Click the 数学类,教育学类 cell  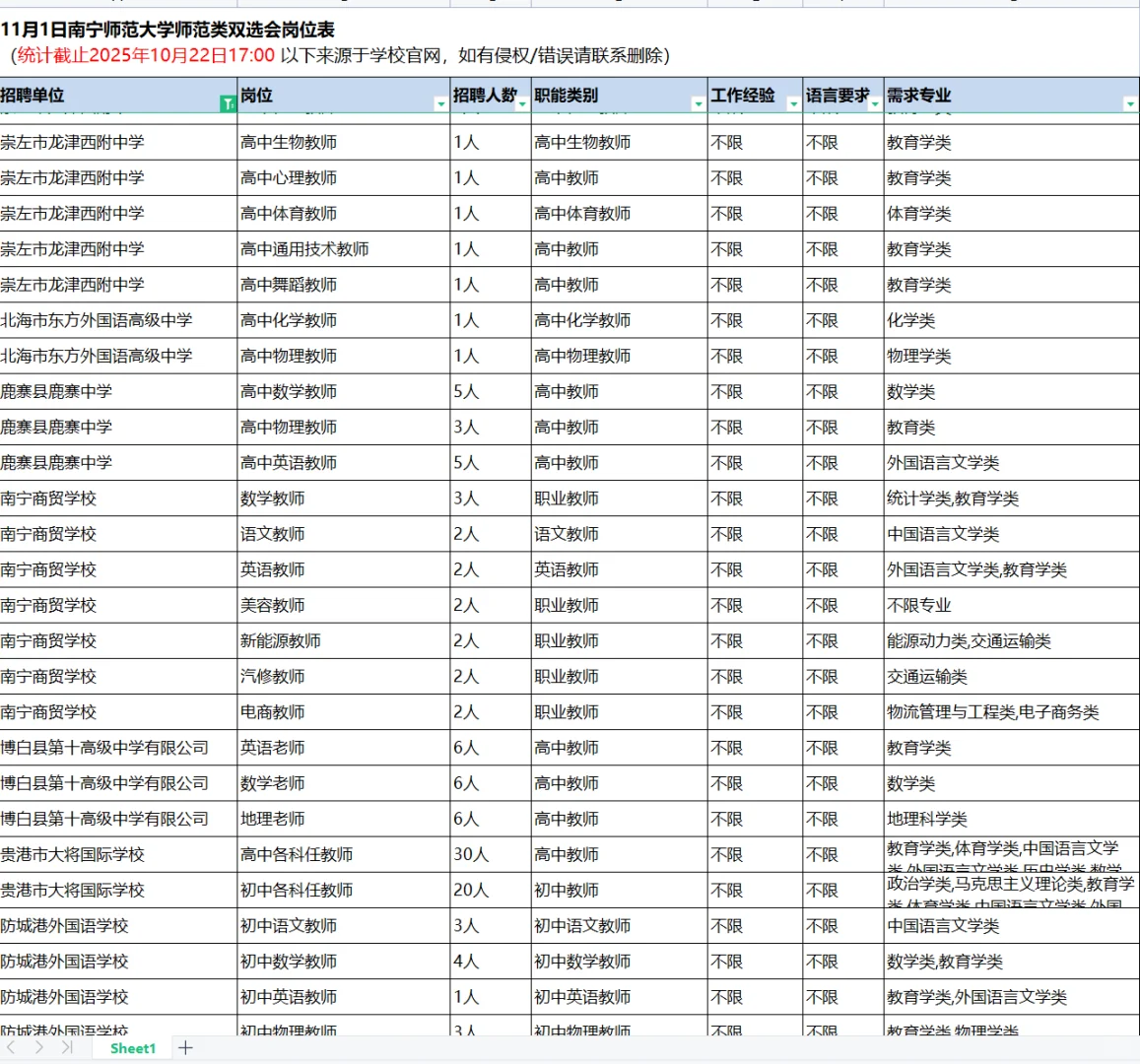pyautogui.click(x=1011, y=962)
